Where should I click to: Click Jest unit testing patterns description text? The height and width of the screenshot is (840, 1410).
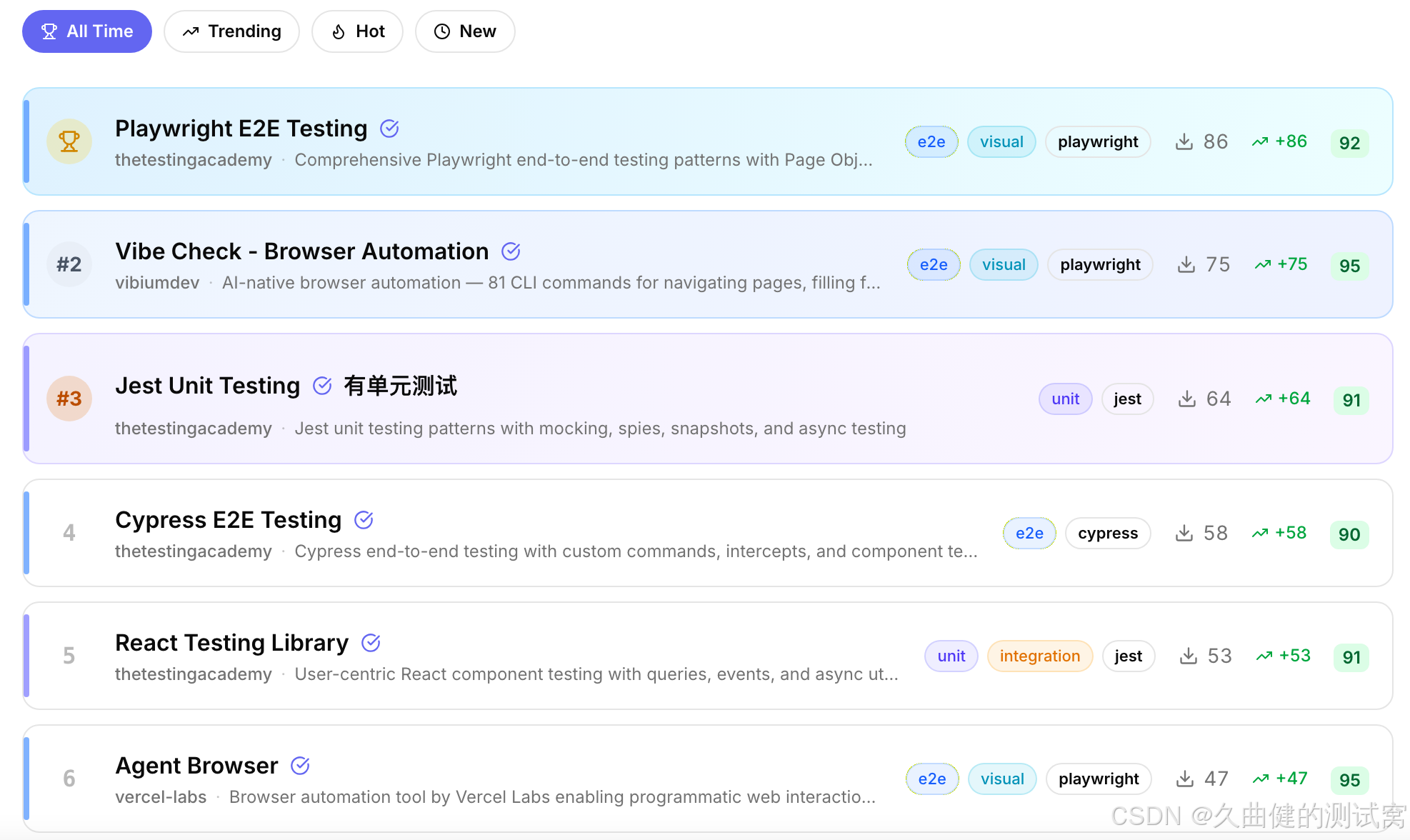click(600, 429)
